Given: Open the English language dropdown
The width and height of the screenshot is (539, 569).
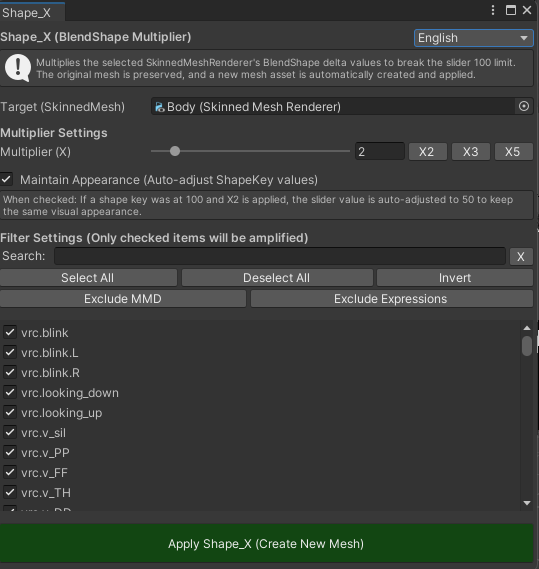Looking at the screenshot, I should click(474, 38).
